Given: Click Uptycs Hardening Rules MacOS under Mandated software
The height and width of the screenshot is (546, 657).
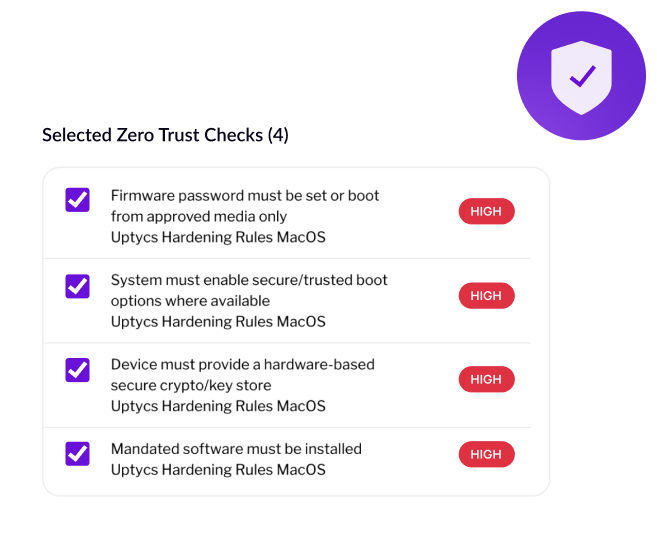Looking at the screenshot, I should pos(218,470).
